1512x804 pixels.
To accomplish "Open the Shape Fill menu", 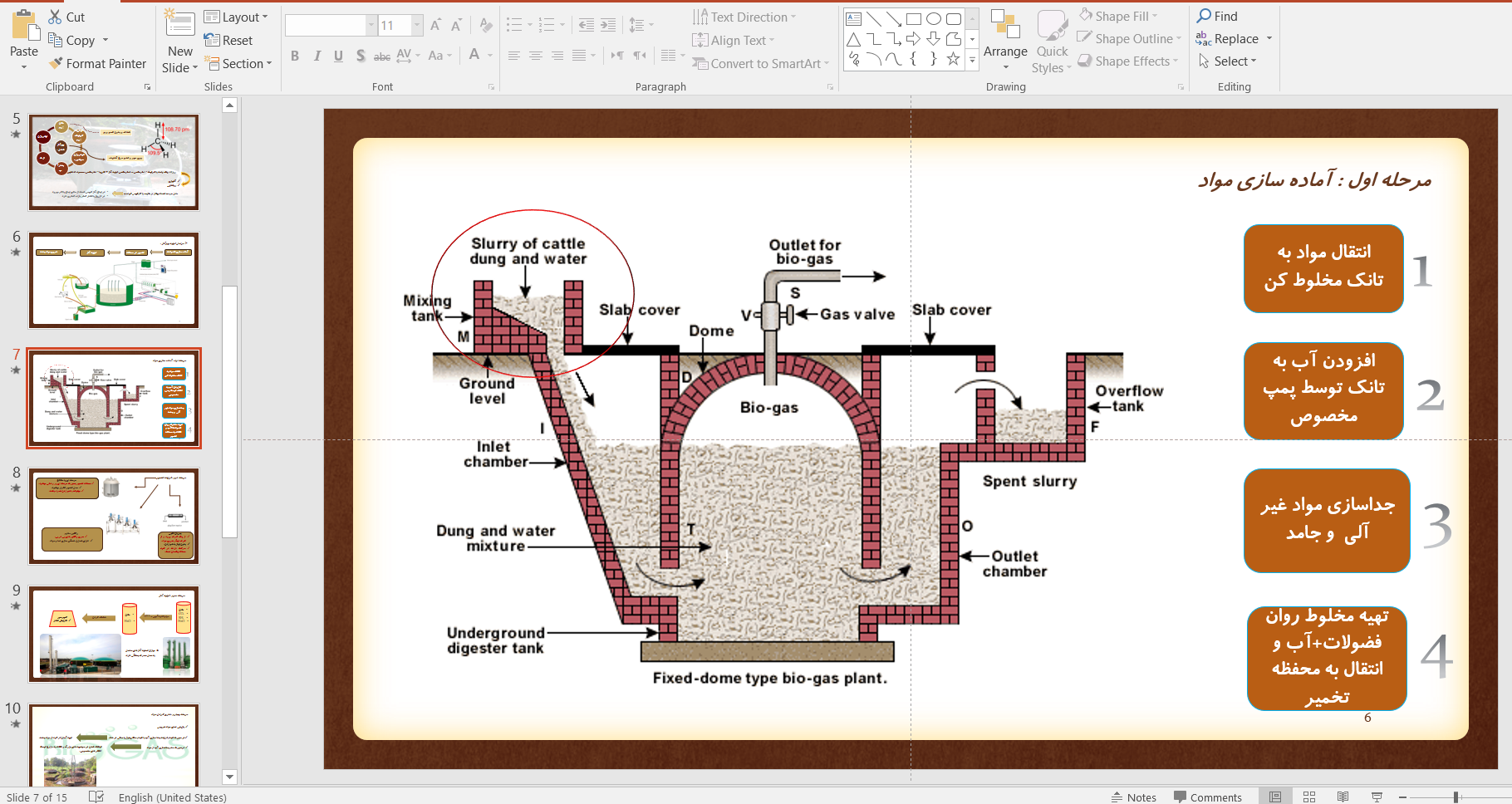I will pos(1126,16).
